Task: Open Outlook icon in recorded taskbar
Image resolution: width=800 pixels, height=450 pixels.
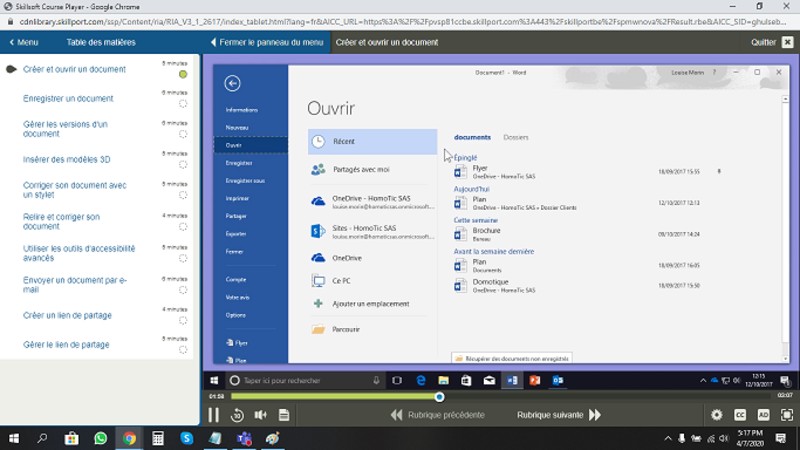Action: 558,381
